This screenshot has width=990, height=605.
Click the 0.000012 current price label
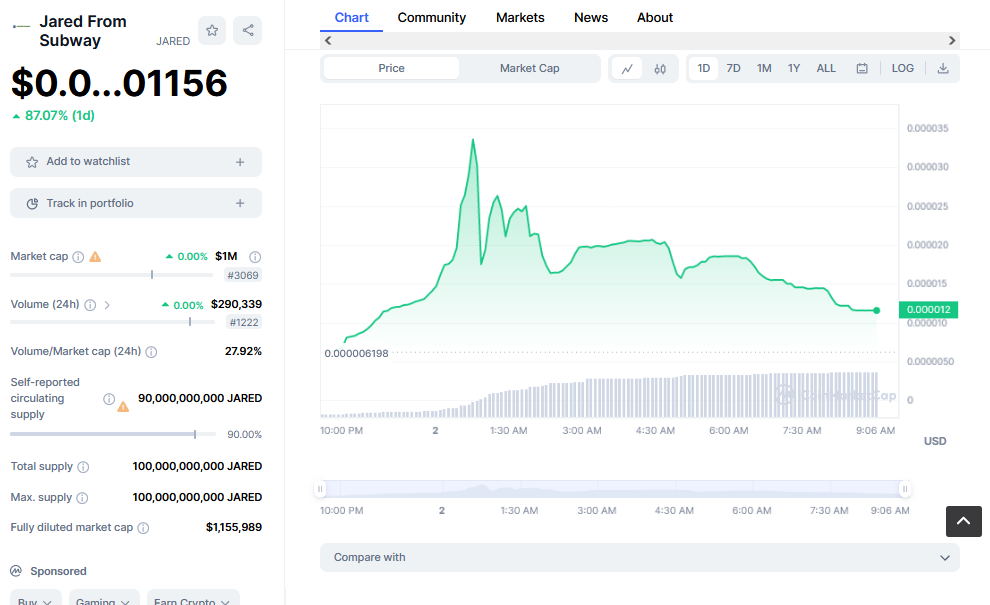point(928,309)
